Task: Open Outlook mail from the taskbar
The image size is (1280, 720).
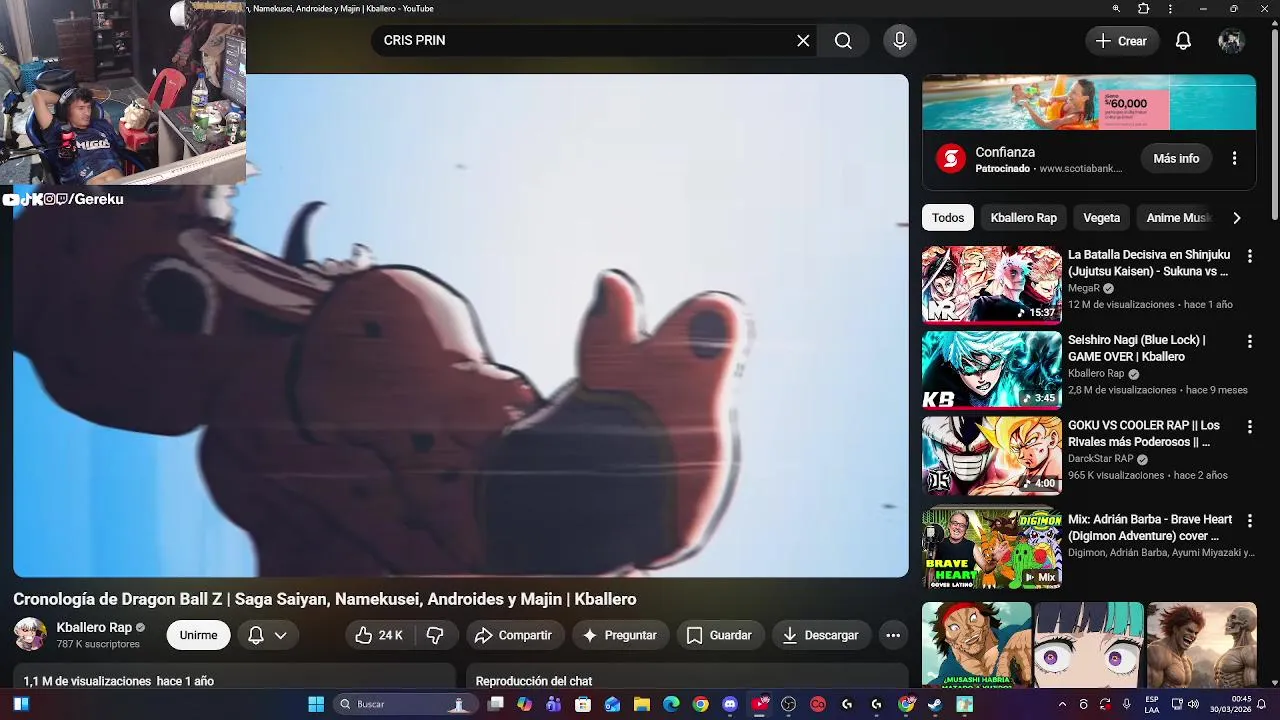Action: [612, 704]
